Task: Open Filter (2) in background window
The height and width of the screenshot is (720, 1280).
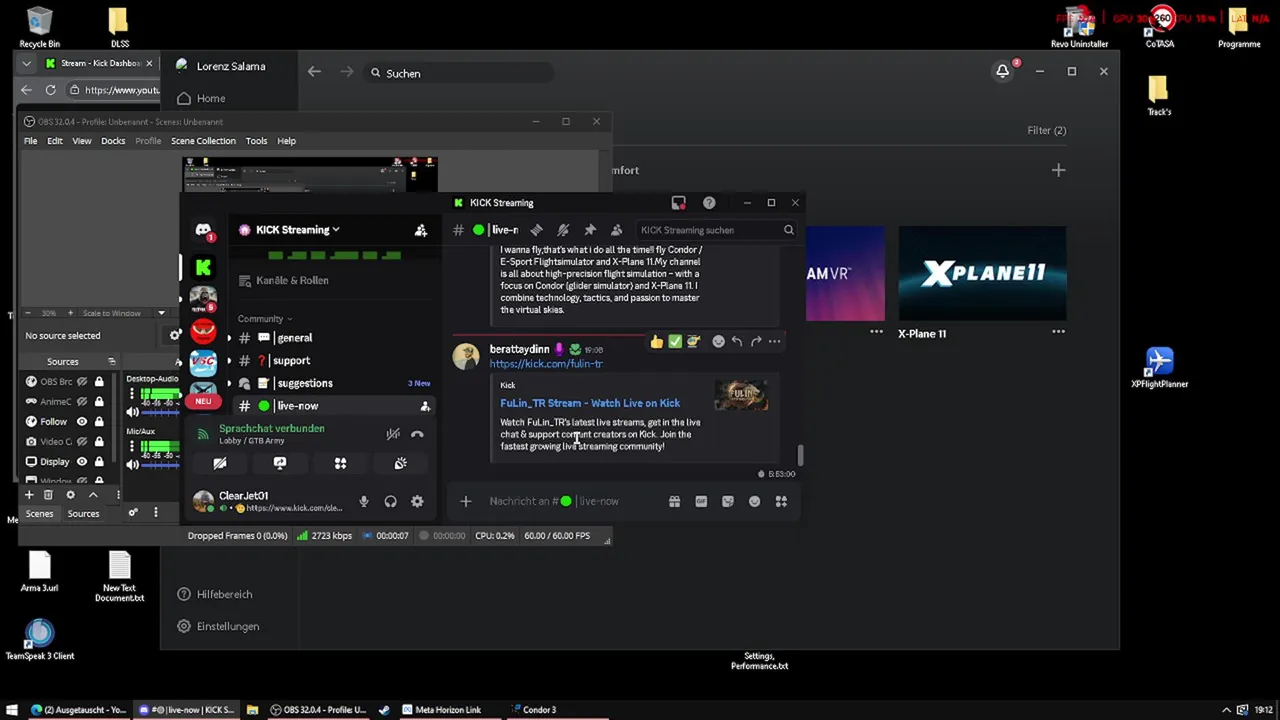Action: click(x=1046, y=130)
